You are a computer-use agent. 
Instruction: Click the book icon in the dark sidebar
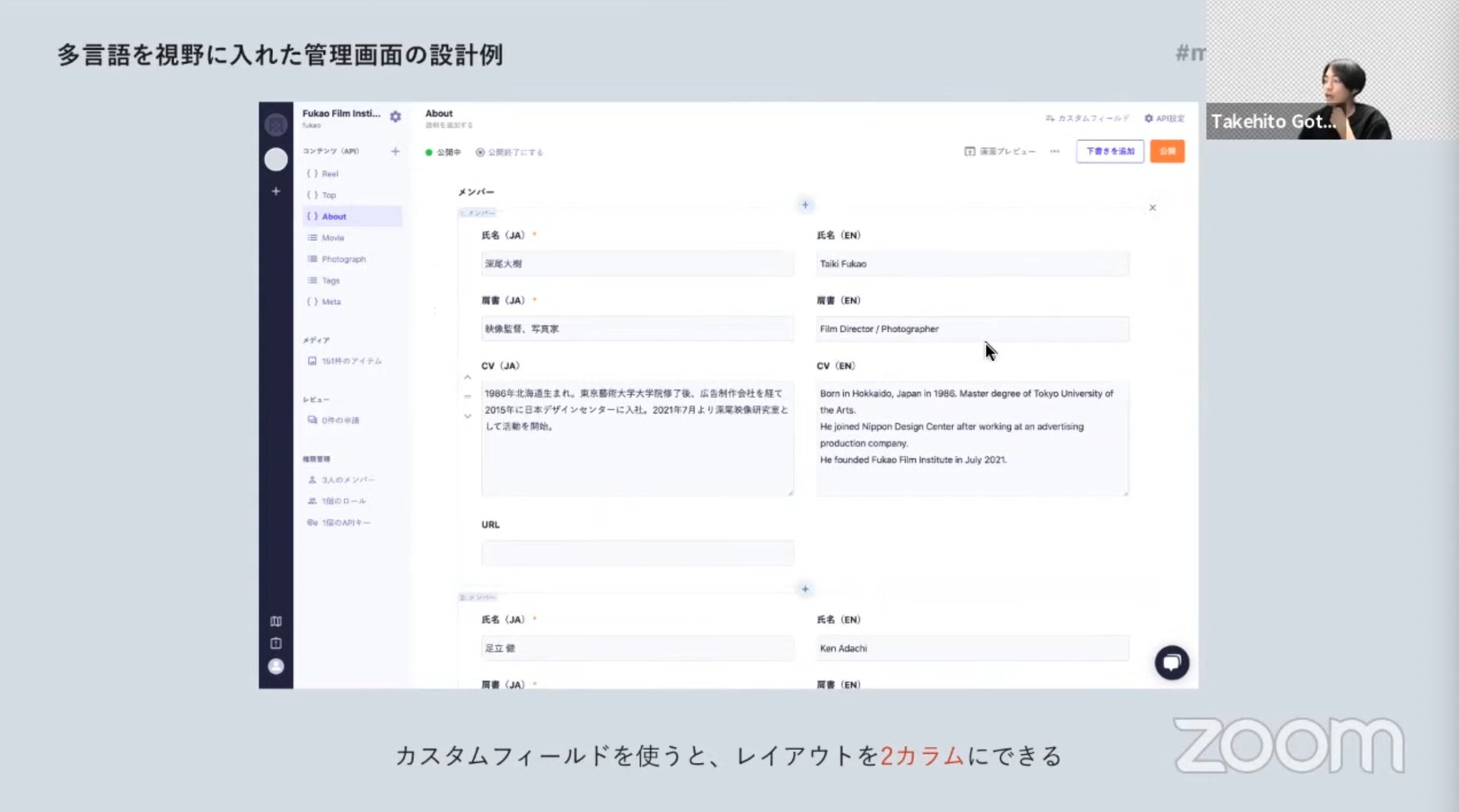point(276,620)
